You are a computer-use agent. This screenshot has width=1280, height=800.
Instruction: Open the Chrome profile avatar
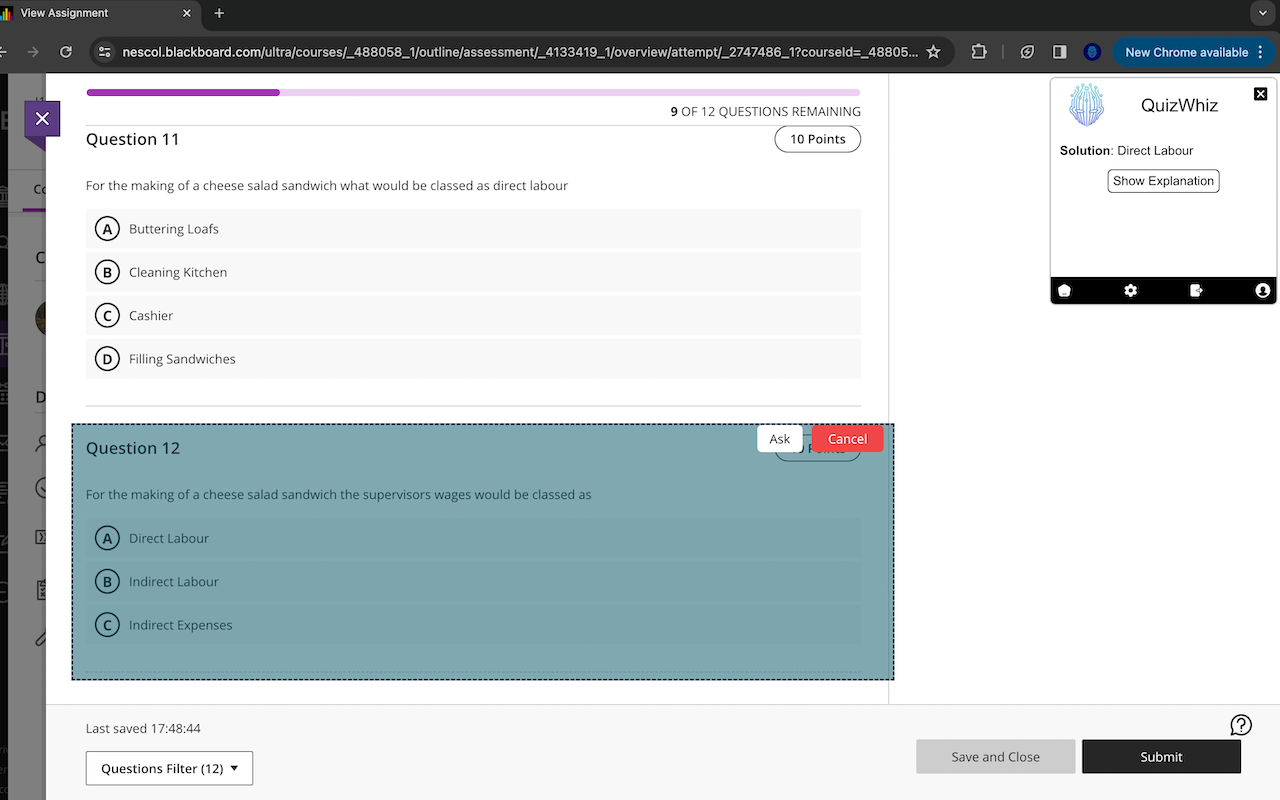pyautogui.click(x=1092, y=52)
